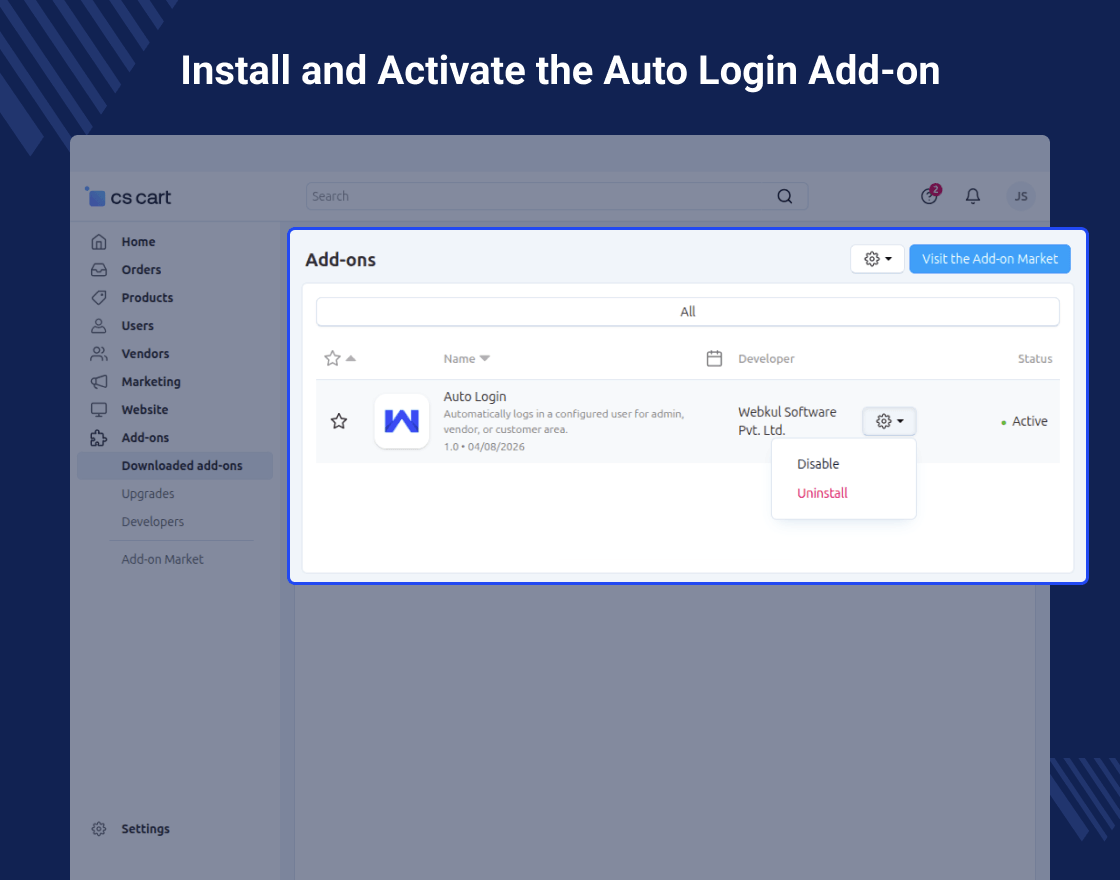Click the Auto Login add-on name
The image size is (1120, 880).
click(x=474, y=396)
